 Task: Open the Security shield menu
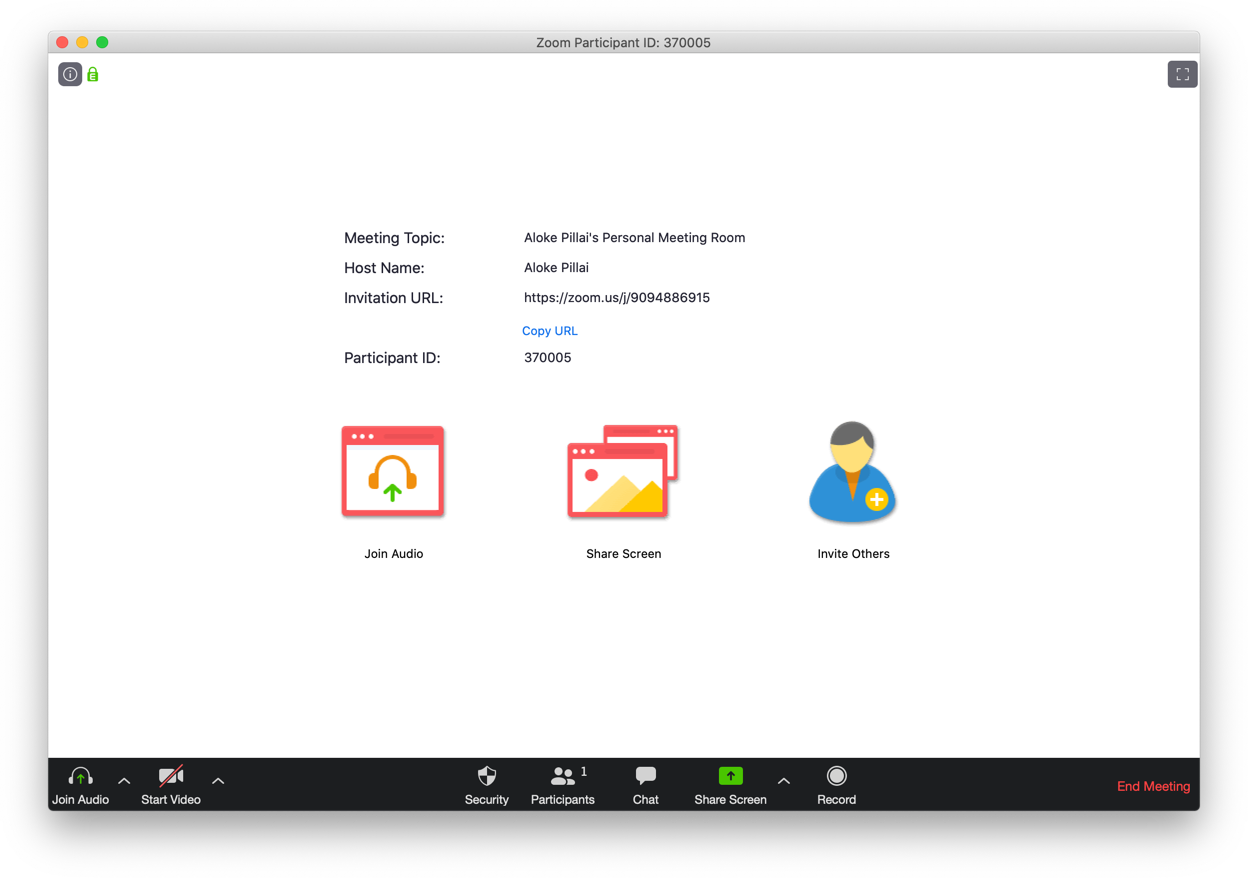tap(487, 786)
